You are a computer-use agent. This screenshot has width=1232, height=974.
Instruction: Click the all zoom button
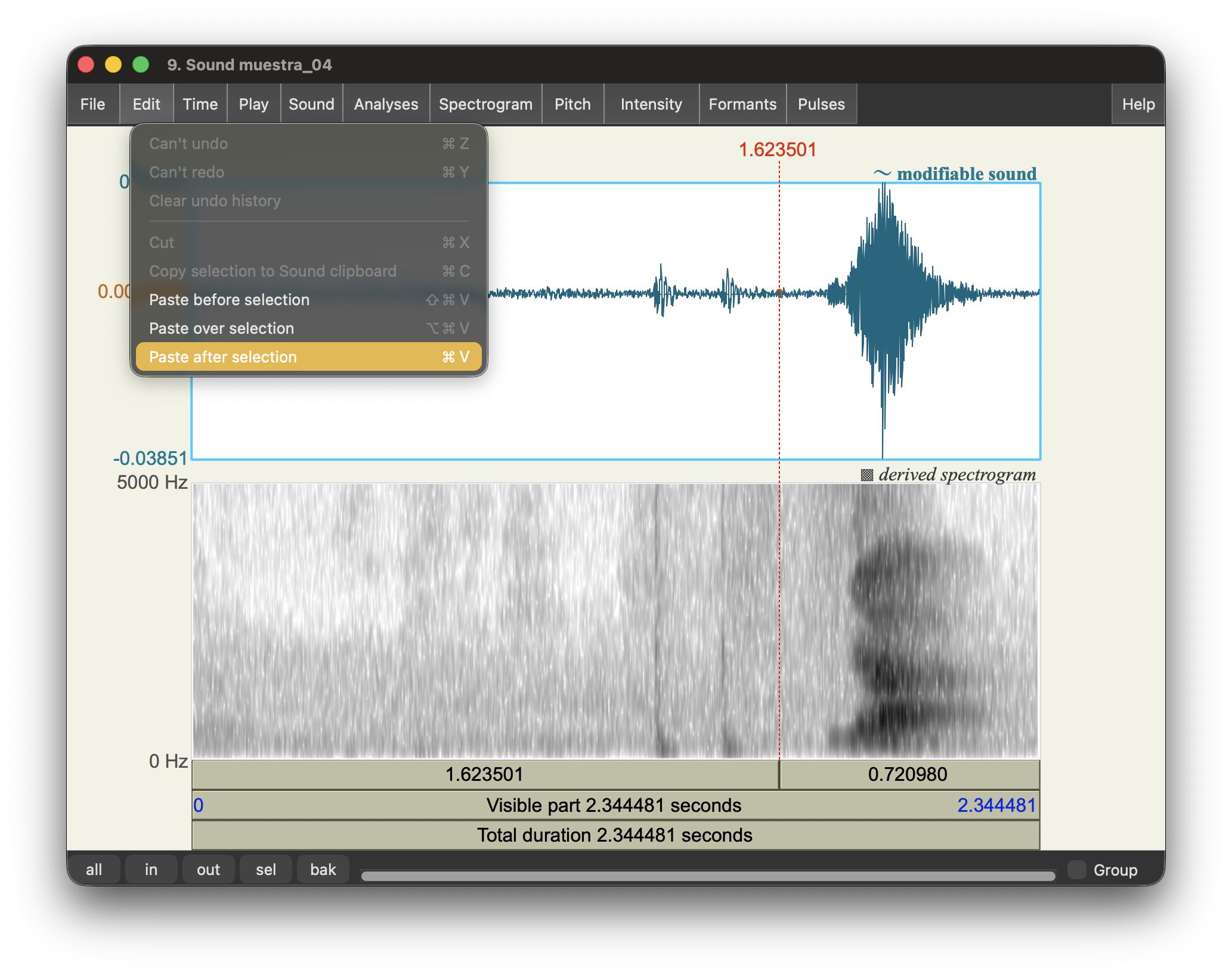tap(95, 869)
